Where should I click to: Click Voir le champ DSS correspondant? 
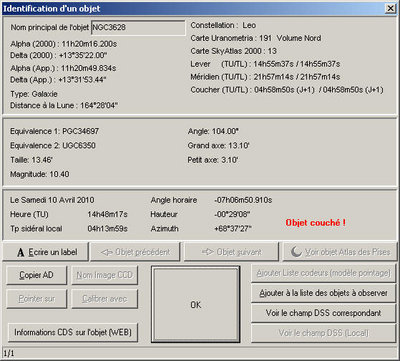pos(323,313)
